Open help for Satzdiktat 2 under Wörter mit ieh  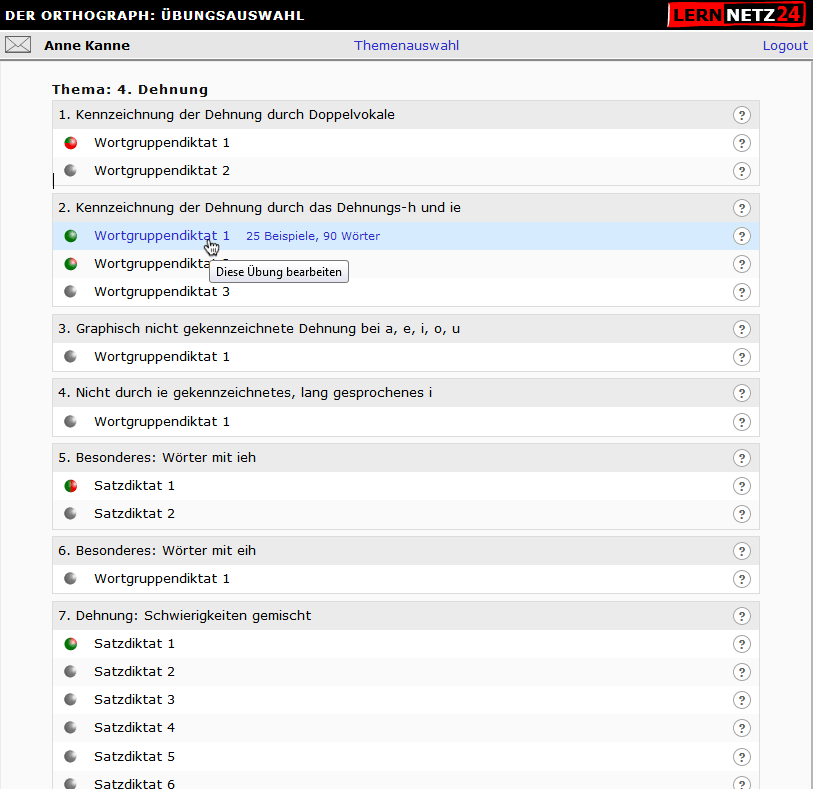[x=742, y=514]
